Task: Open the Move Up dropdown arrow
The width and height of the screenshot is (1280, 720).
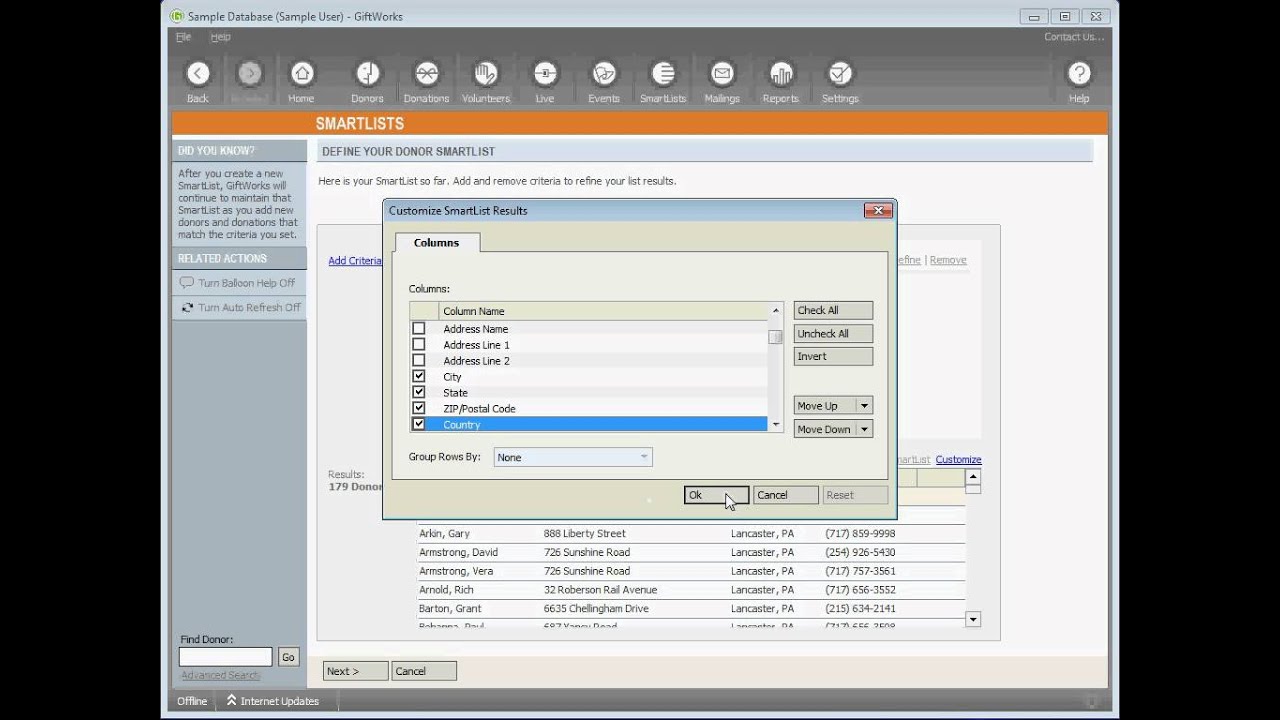Action: tap(865, 406)
